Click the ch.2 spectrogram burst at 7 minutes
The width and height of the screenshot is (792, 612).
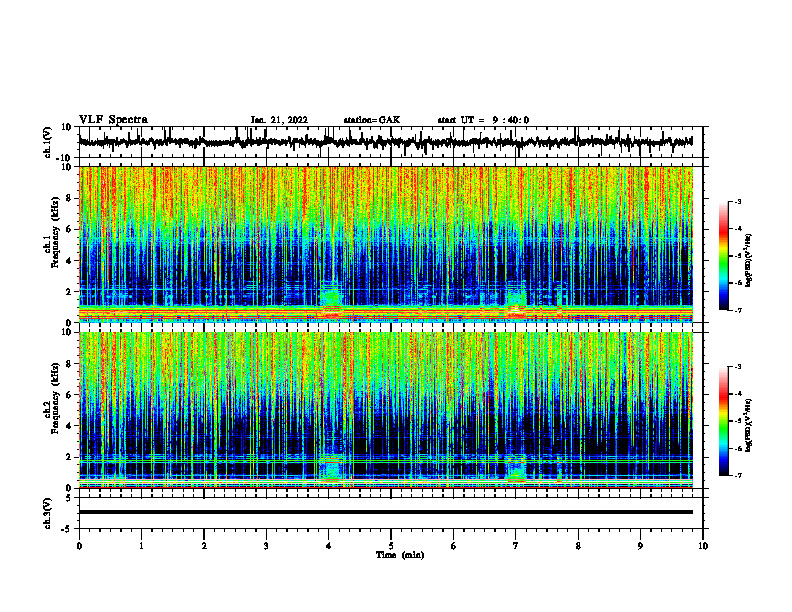coord(516,468)
